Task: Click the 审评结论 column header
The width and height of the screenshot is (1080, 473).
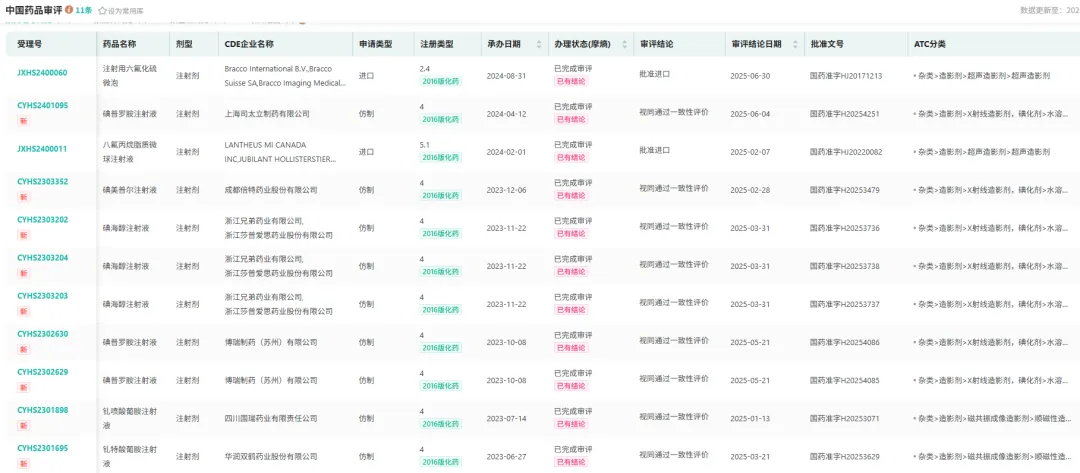Action: coord(656,44)
